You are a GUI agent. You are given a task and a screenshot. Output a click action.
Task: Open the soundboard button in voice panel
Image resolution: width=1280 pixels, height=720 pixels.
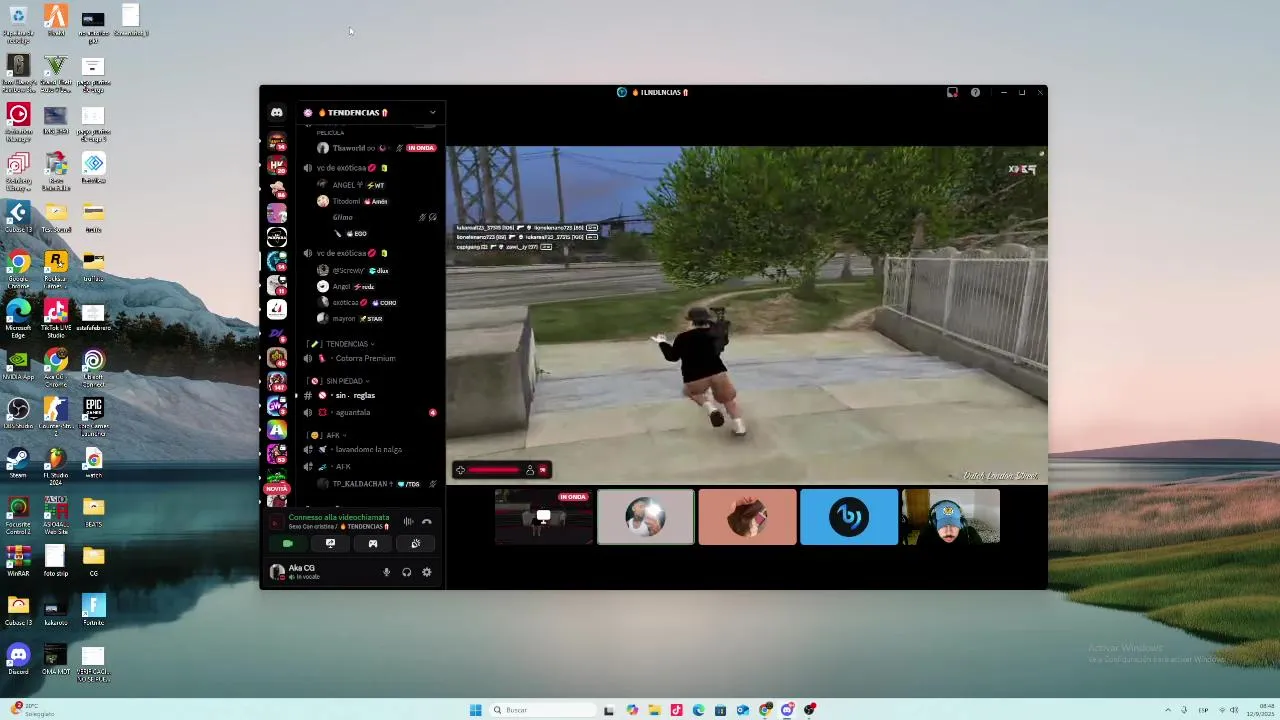coord(415,544)
